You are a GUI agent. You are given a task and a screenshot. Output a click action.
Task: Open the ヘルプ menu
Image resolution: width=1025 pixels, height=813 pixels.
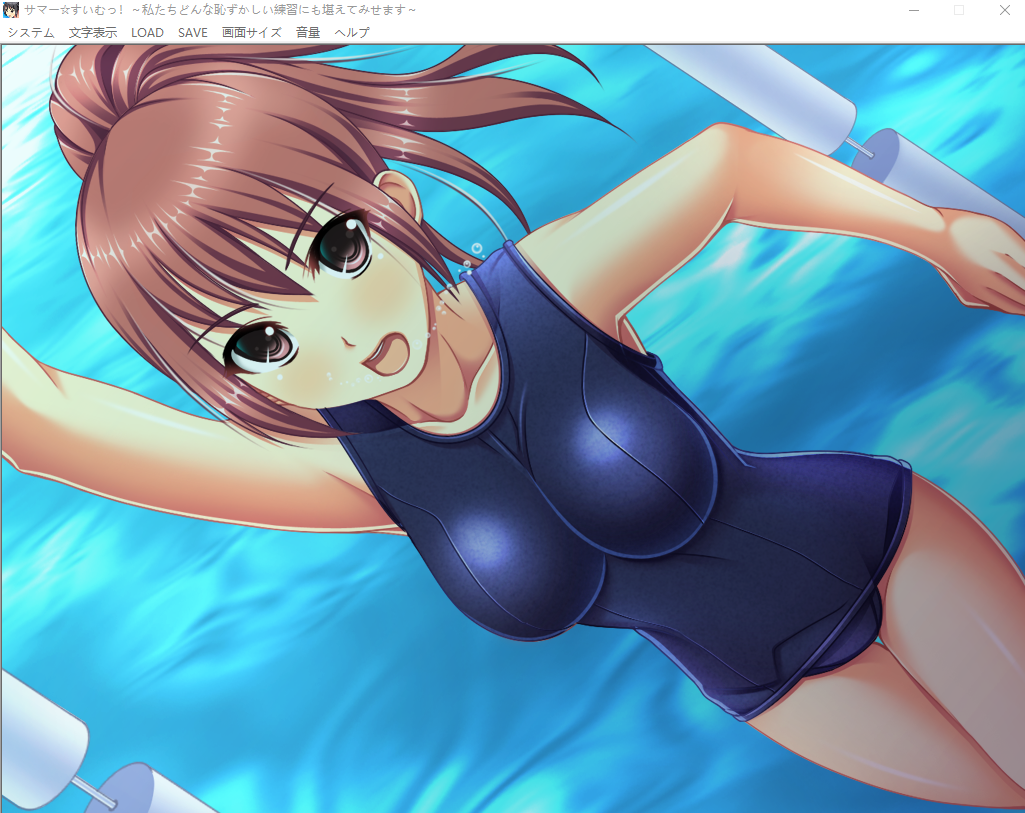click(352, 33)
